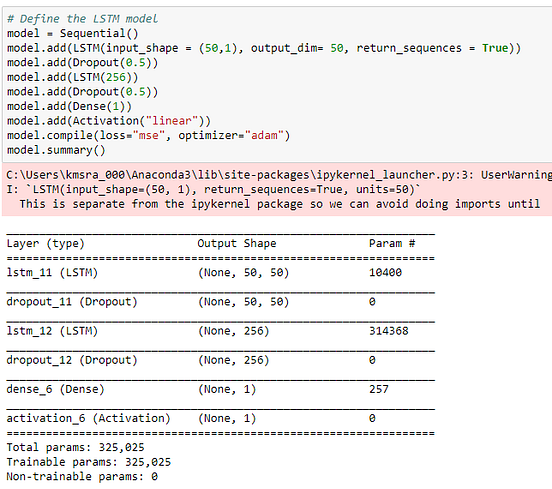Click the 'This is separate from the ipykernel' line
The height and width of the screenshot is (489, 552).
(280, 204)
